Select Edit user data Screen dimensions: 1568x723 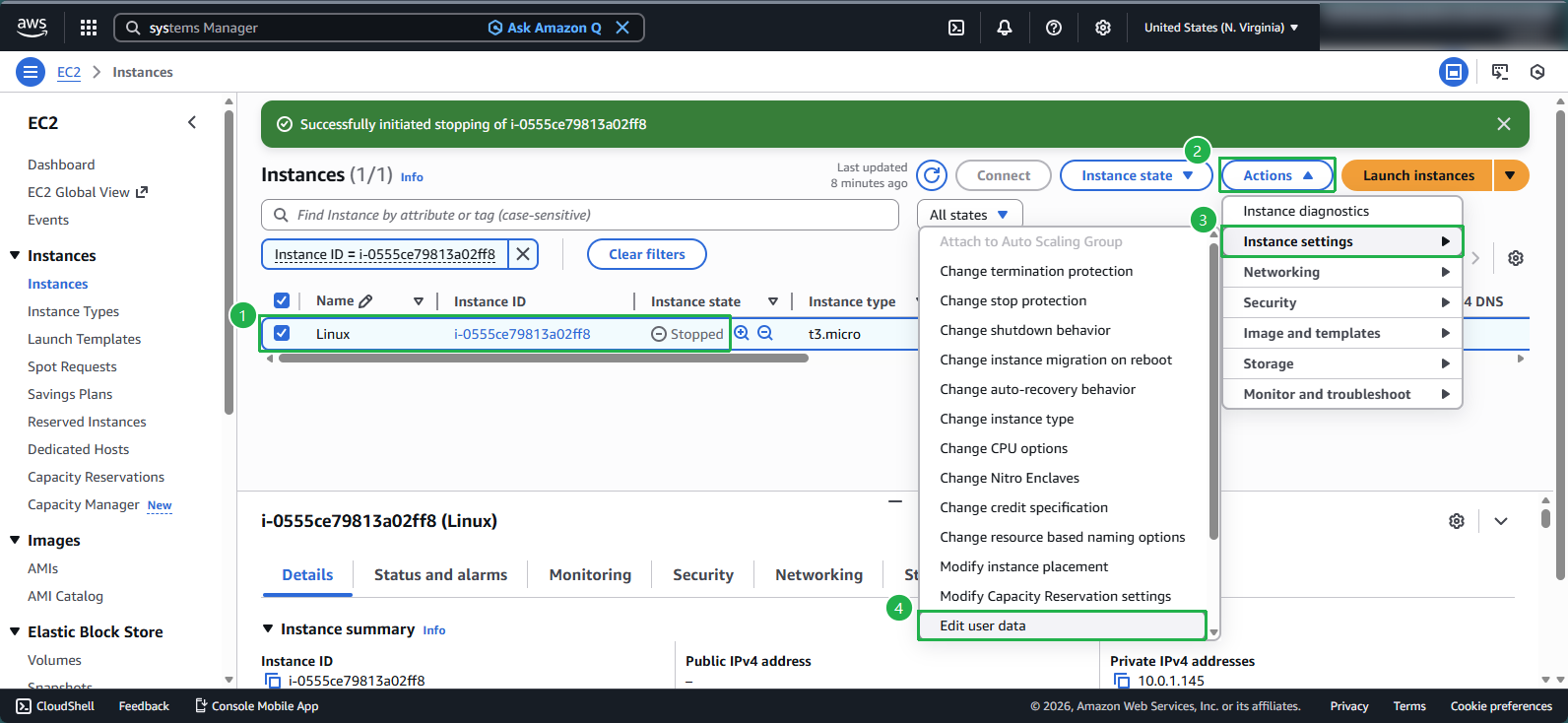(1063, 625)
